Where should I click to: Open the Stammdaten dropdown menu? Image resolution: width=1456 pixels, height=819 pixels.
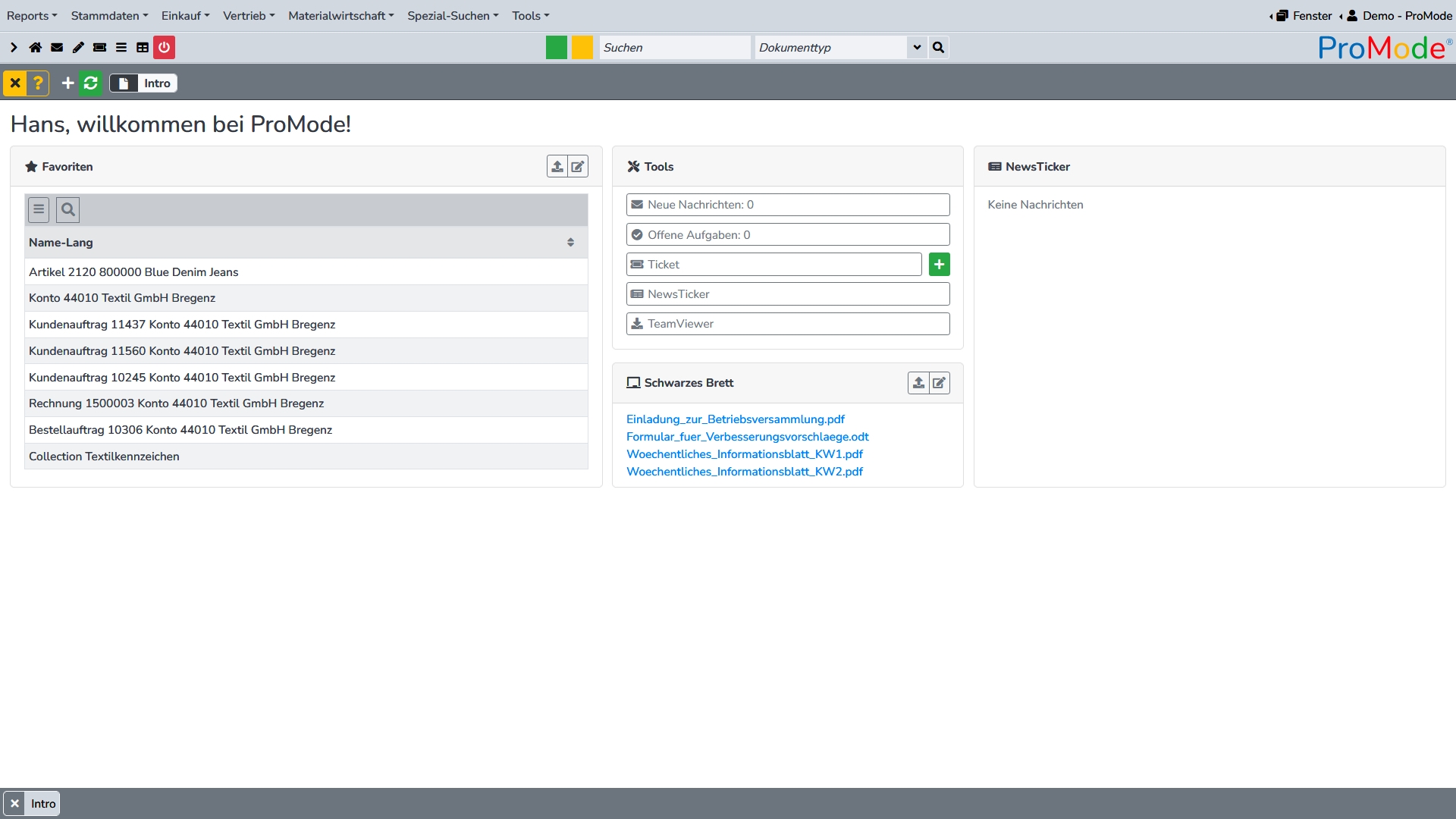pos(109,16)
